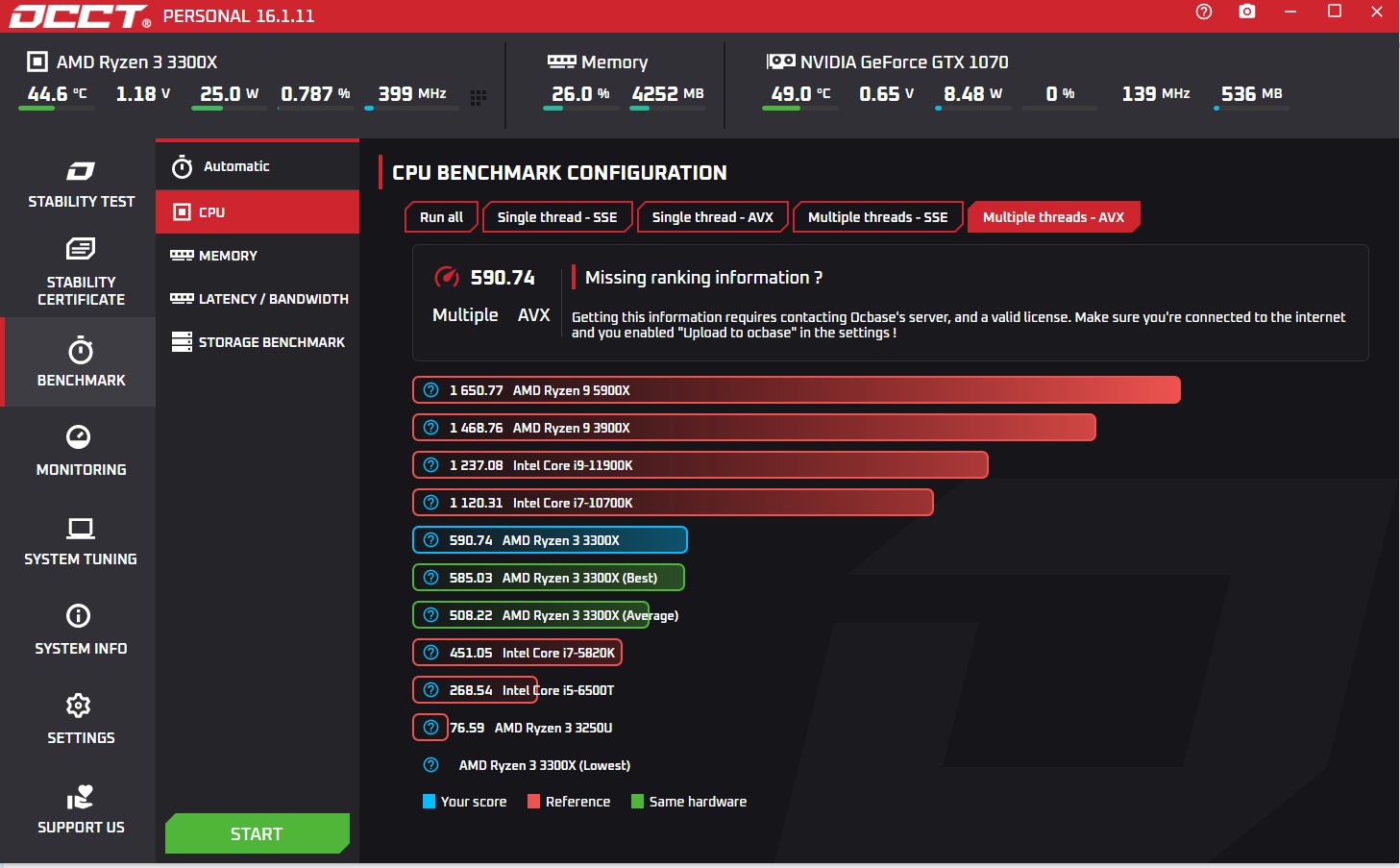Open help via the question mark icon
This screenshot has height=868, width=1400.
[x=1204, y=12]
